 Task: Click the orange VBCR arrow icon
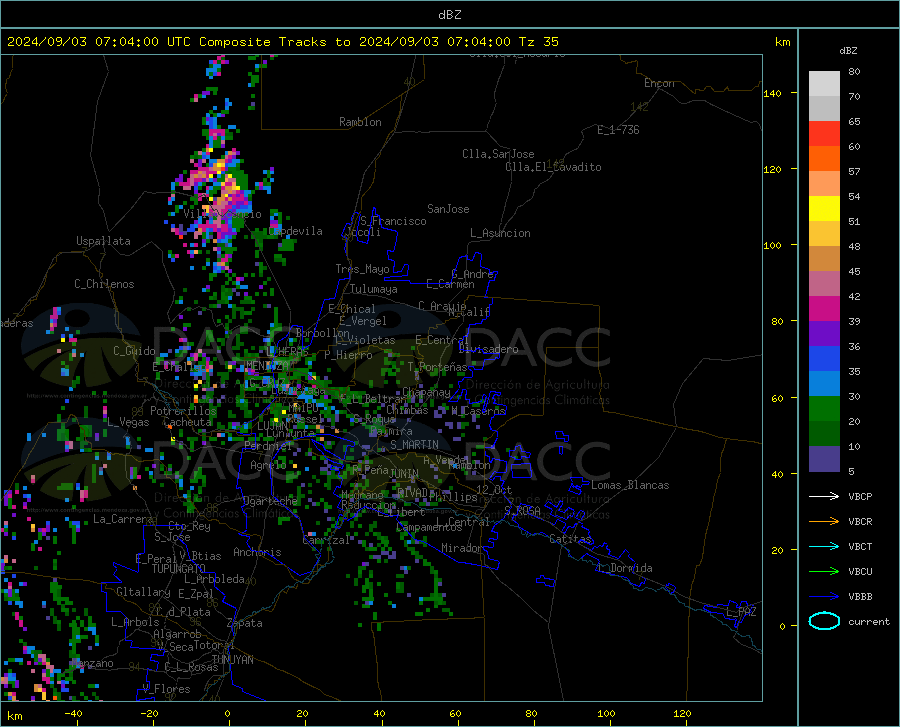pos(824,521)
